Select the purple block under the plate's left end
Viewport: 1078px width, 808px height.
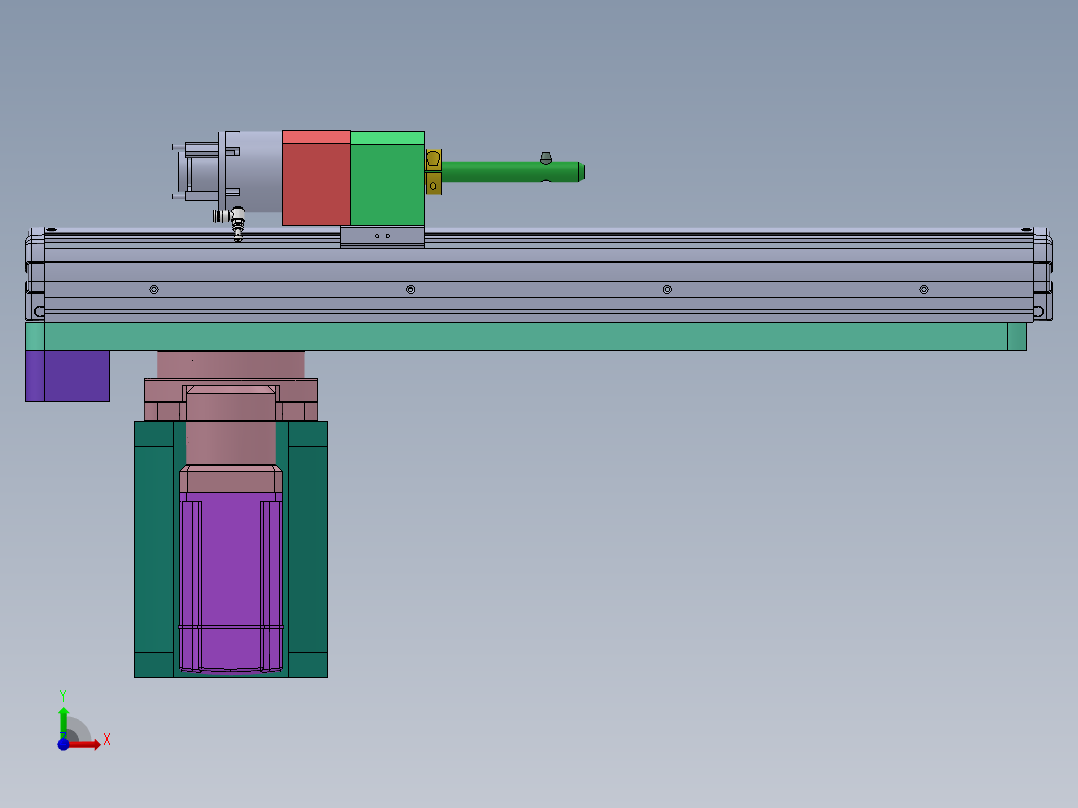point(67,375)
